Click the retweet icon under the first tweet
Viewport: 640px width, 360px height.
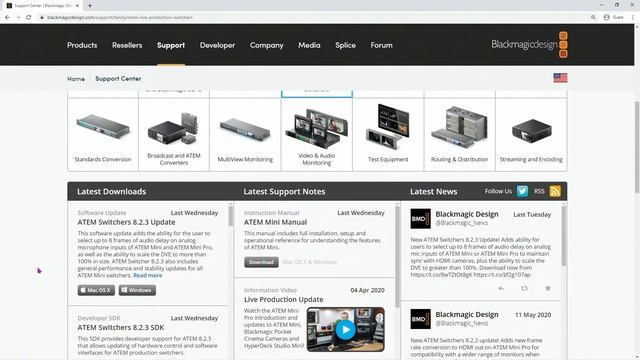pos(524,288)
